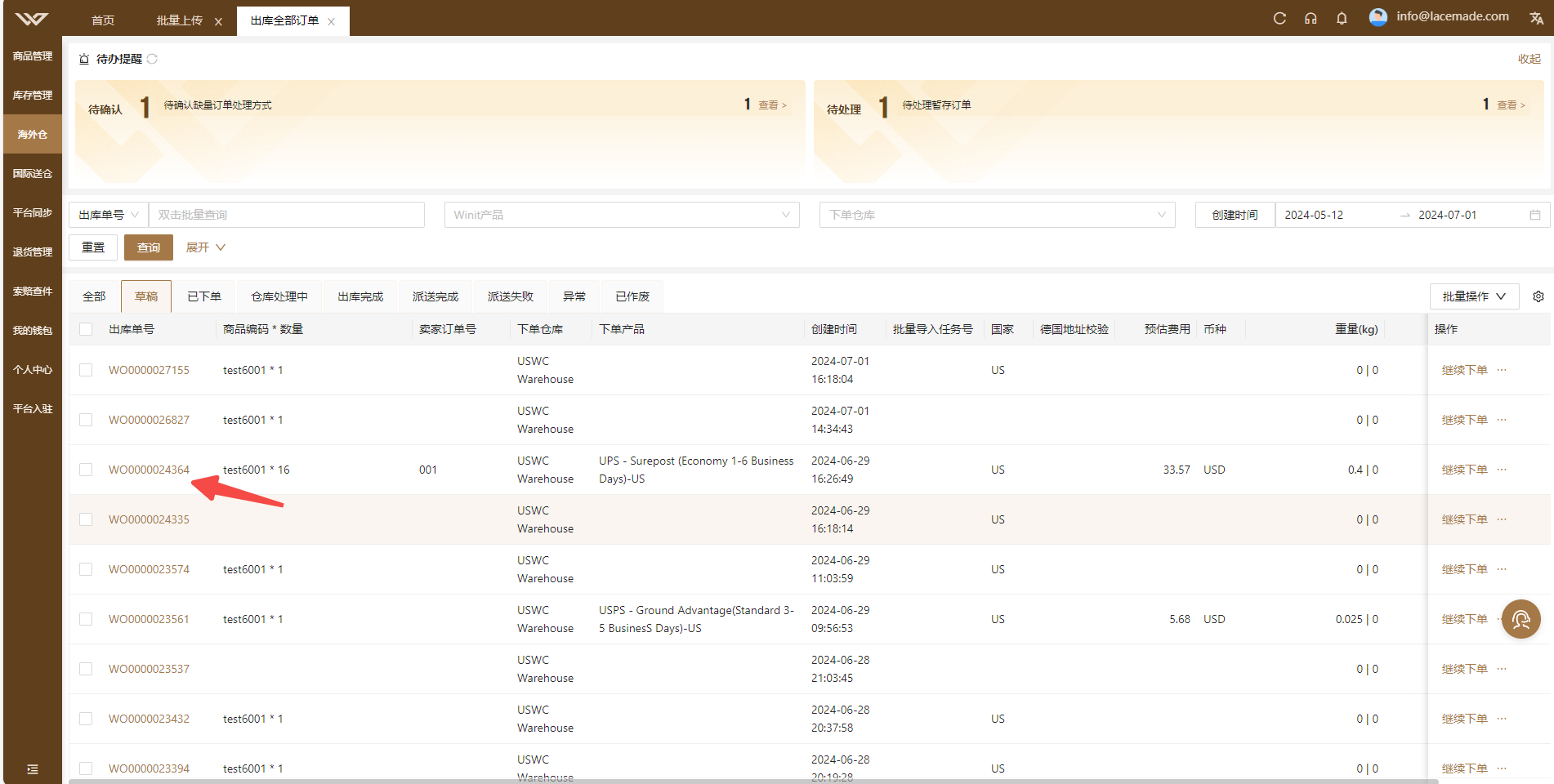
Task: Check the box for order WO0000026827
Action: [86, 420]
